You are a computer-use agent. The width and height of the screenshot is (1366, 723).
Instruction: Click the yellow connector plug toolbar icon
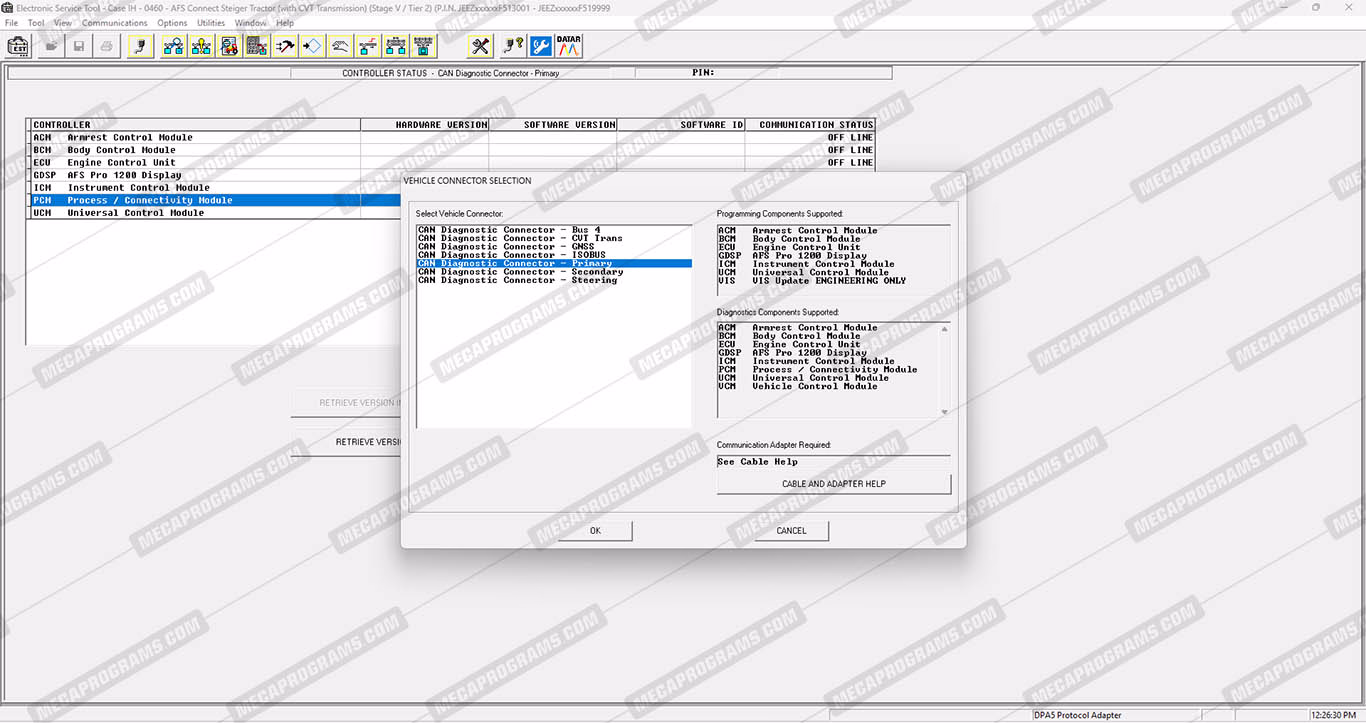tap(141, 46)
